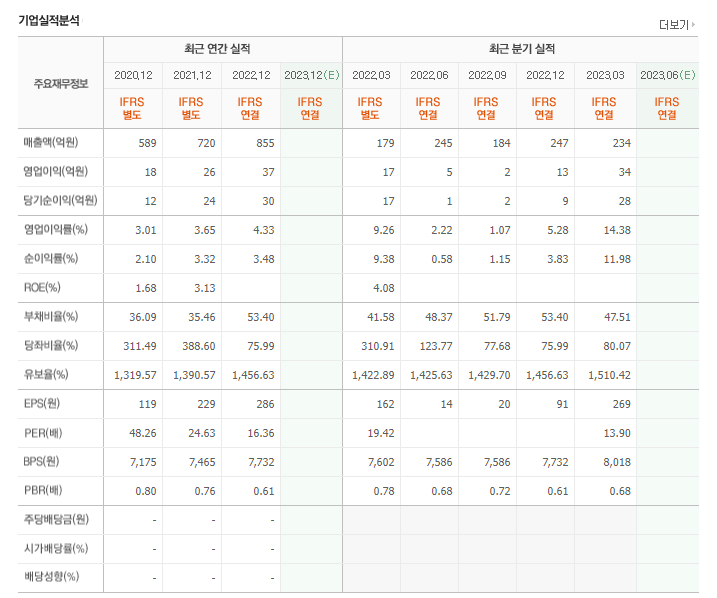
Task: Click revenue value 855 for 2022.12
Action: click(x=265, y=143)
